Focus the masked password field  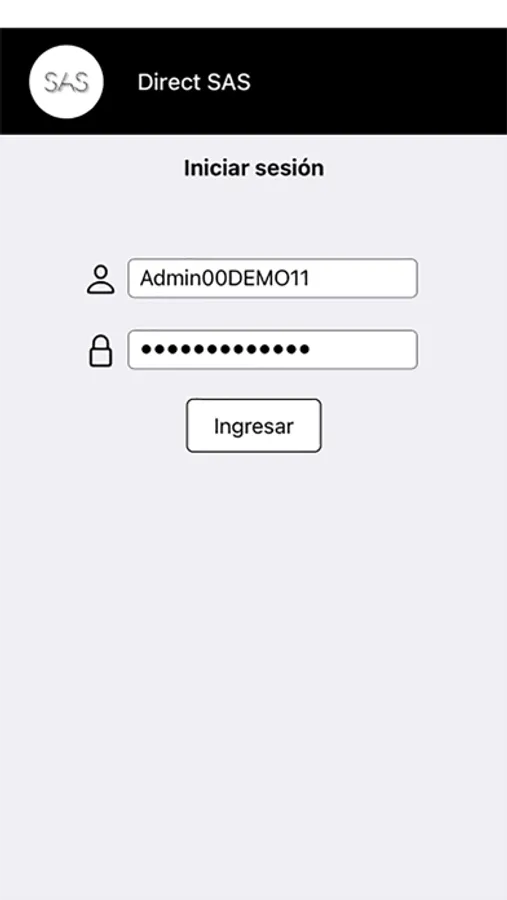click(272, 350)
